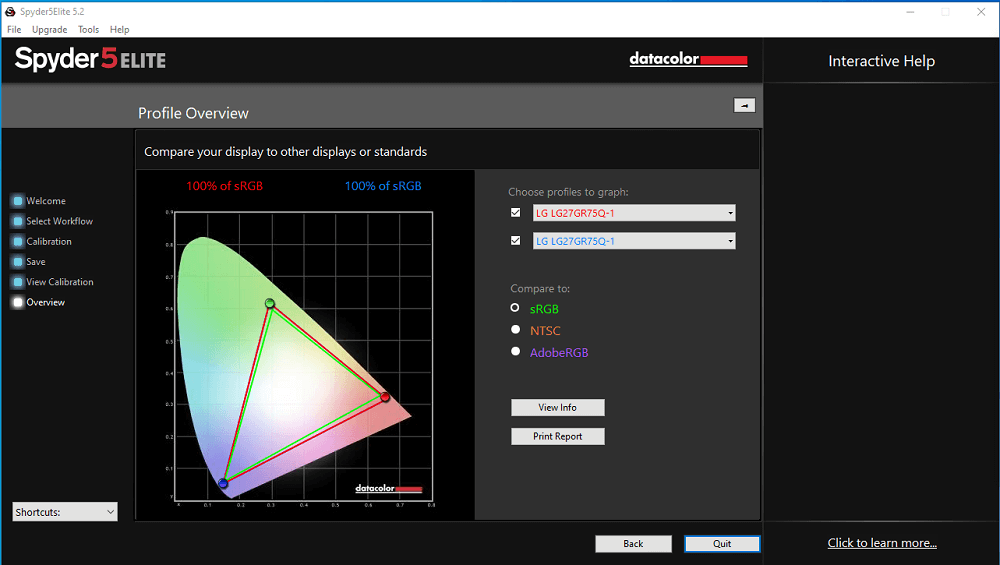Uncheck the blue LG LG27GR75Q-1 profile checkbox

515,240
